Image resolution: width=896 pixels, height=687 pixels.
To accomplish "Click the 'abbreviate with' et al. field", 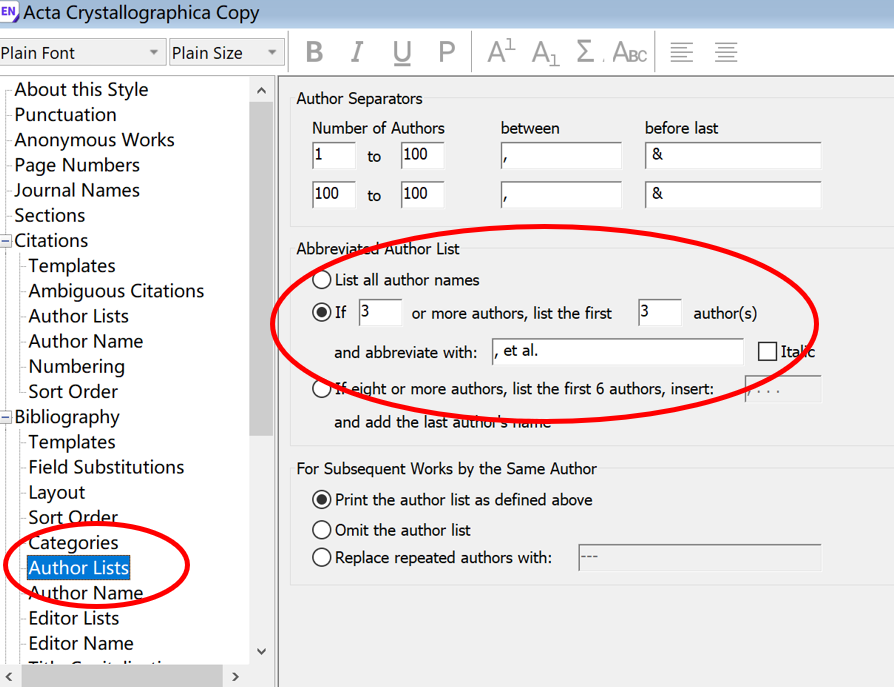I will pyautogui.click(x=618, y=352).
